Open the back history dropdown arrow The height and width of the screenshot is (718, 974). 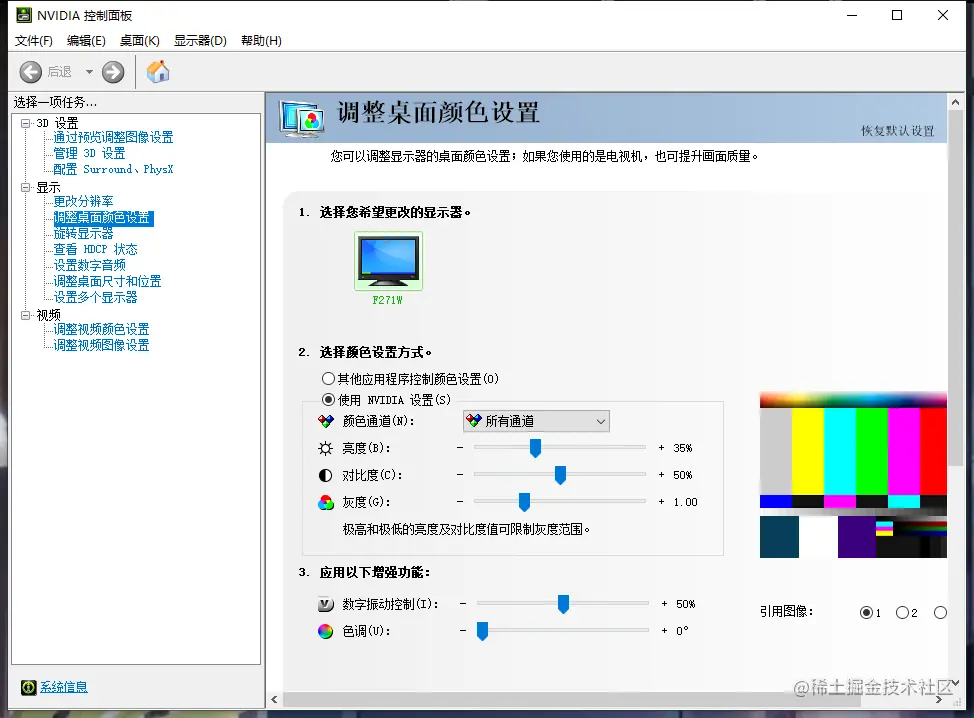pyautogui.click(x=89, y=72)
